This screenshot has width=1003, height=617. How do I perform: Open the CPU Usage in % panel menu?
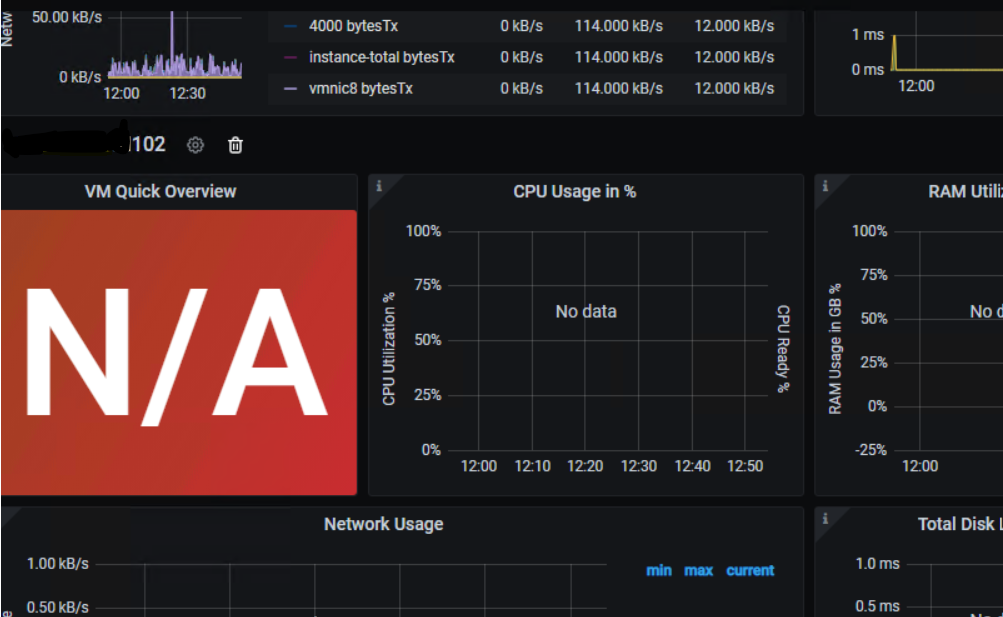point(574,192)
